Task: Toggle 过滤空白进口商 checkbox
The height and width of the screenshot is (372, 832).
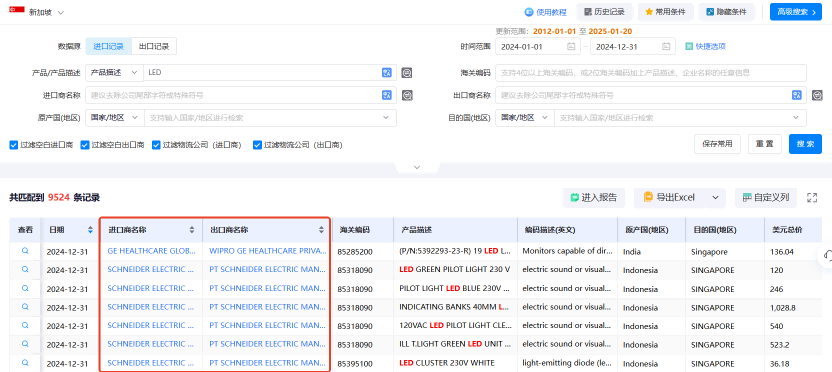Action: click(14, 145)
